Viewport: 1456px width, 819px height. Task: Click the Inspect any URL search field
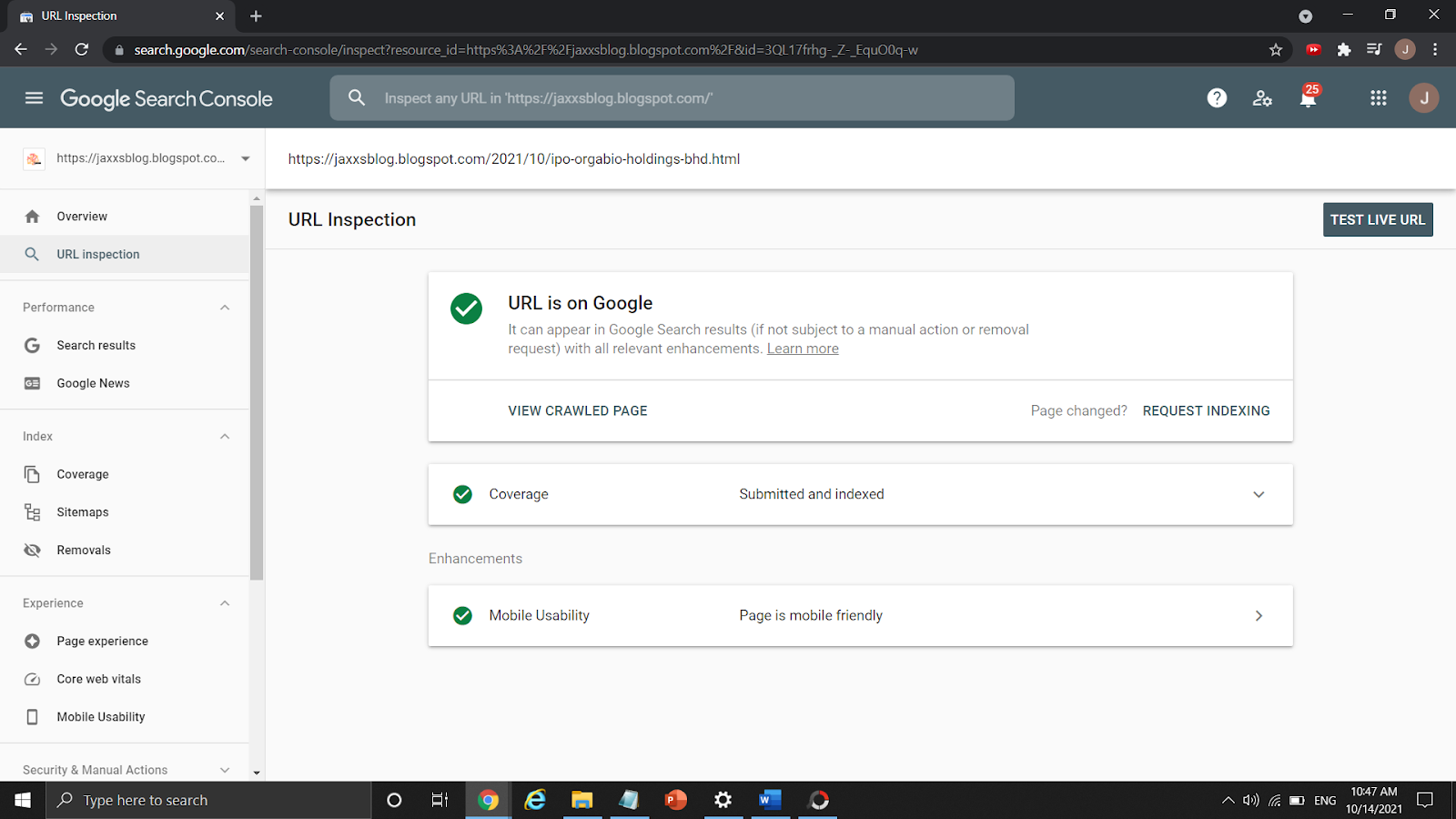[672, 97]
